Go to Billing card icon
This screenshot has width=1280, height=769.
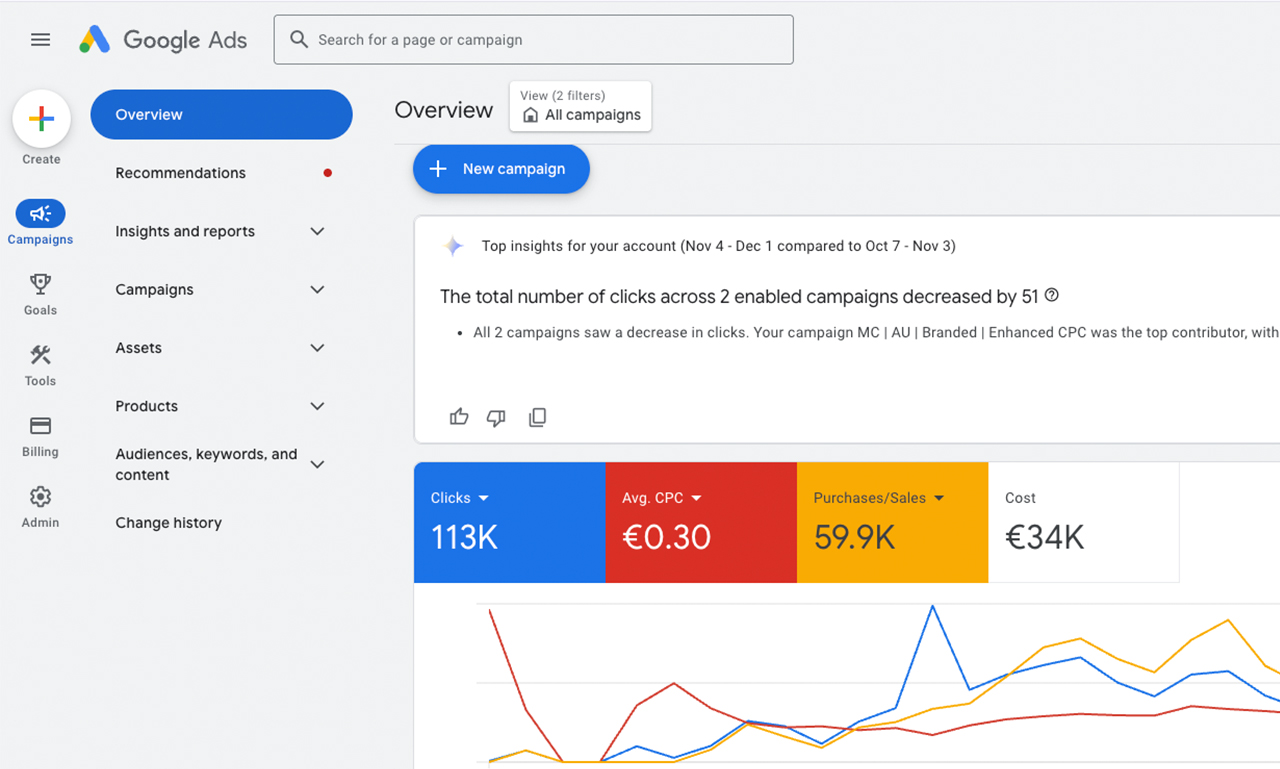tap(40, 427)
